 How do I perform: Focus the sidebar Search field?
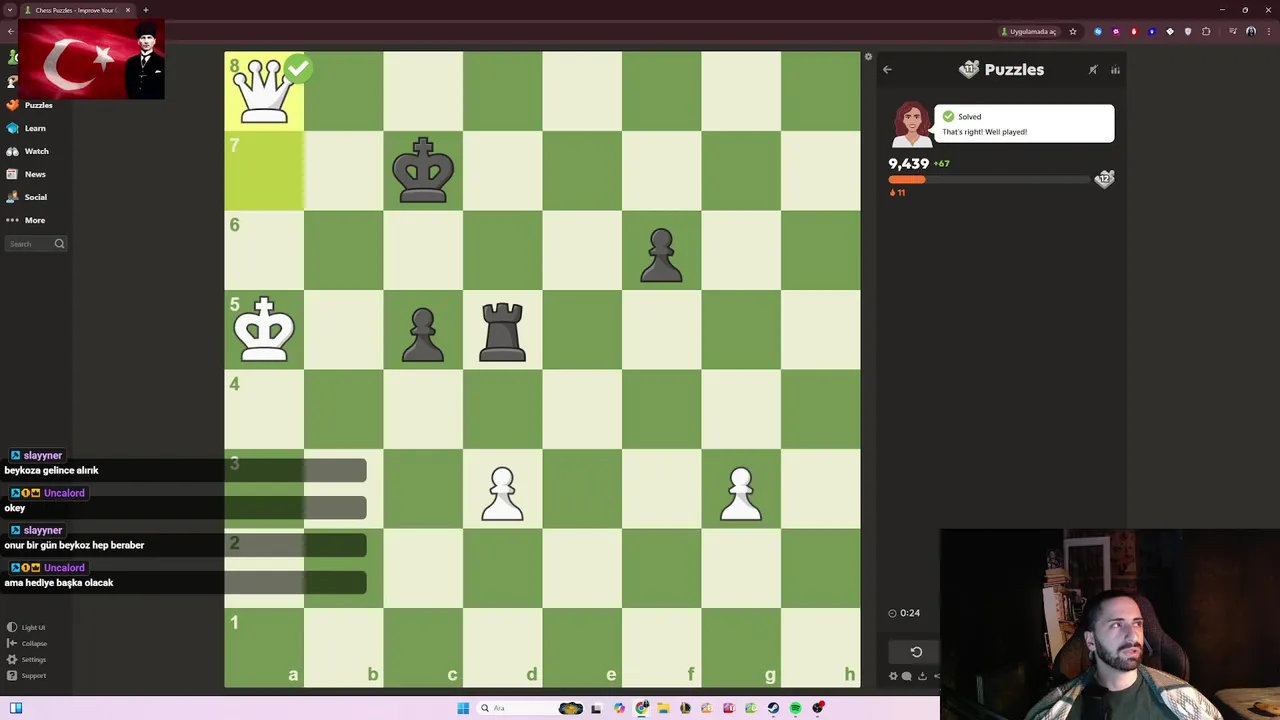pyautogui.click(x=36, y=244)
